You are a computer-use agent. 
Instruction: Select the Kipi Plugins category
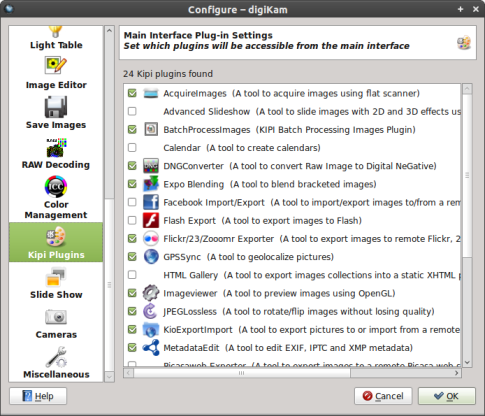click(56, 242)
